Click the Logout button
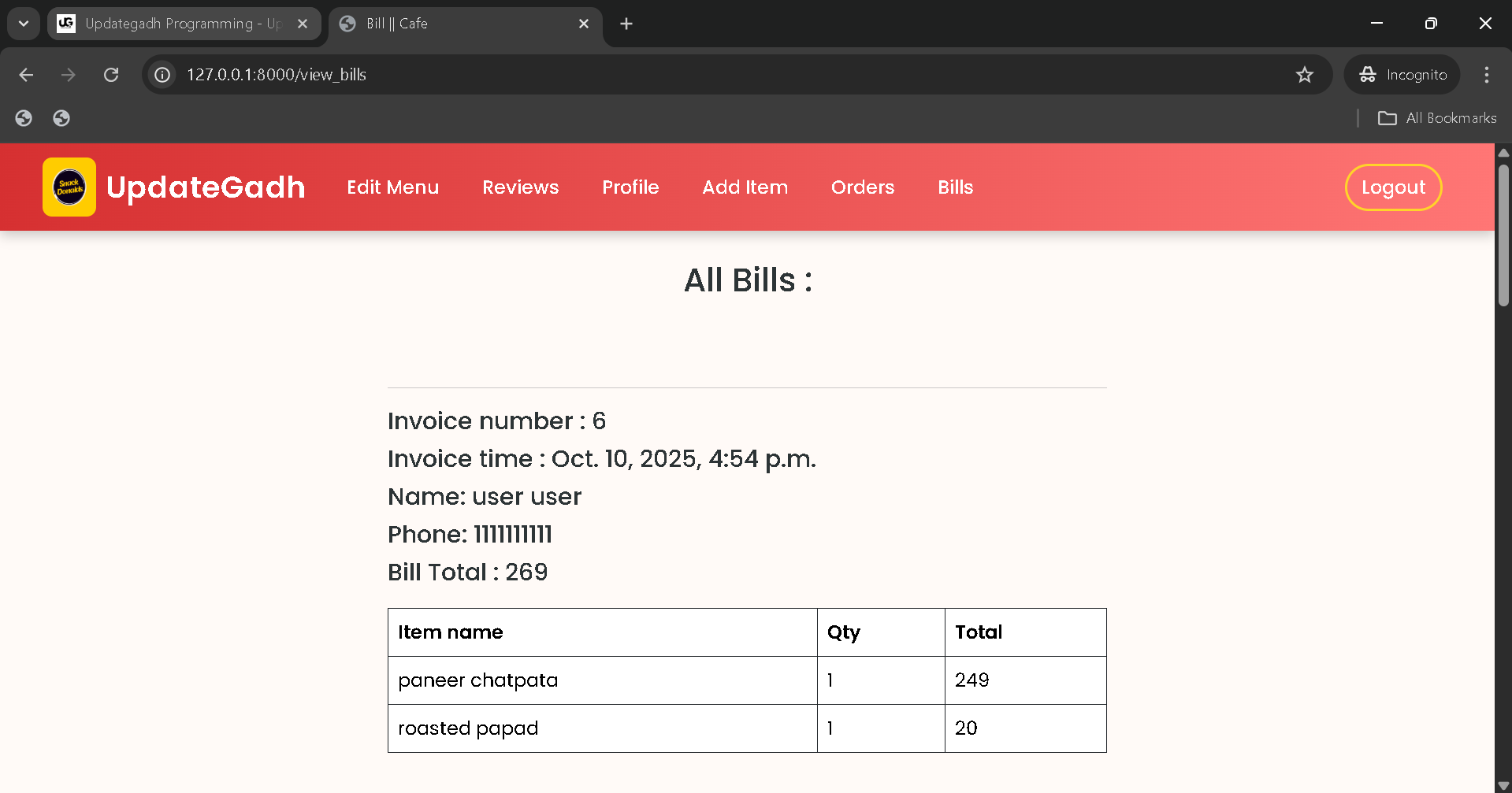The width and height of the screenshot is (1512, 793). point(1392,187)
